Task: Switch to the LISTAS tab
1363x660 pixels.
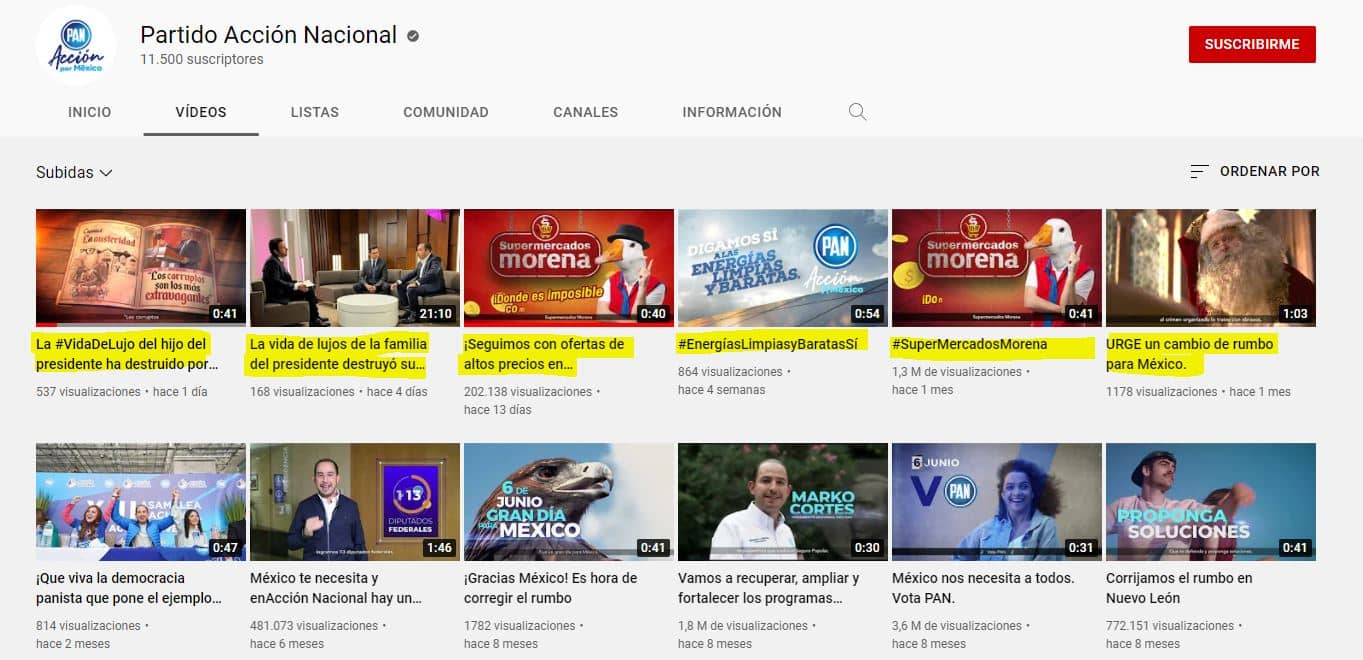Action: tap(315, 112)
